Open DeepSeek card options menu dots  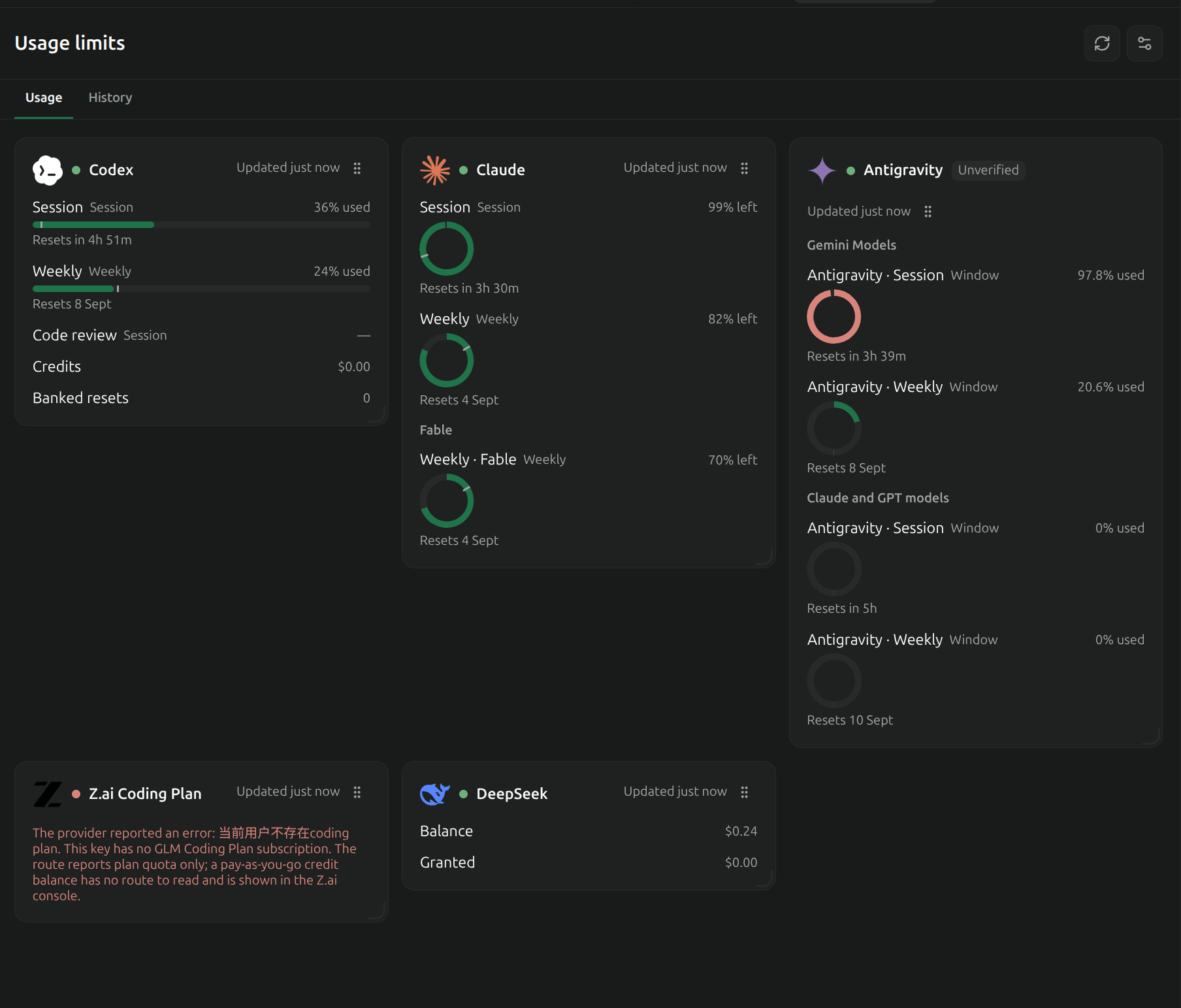(744, 792)
